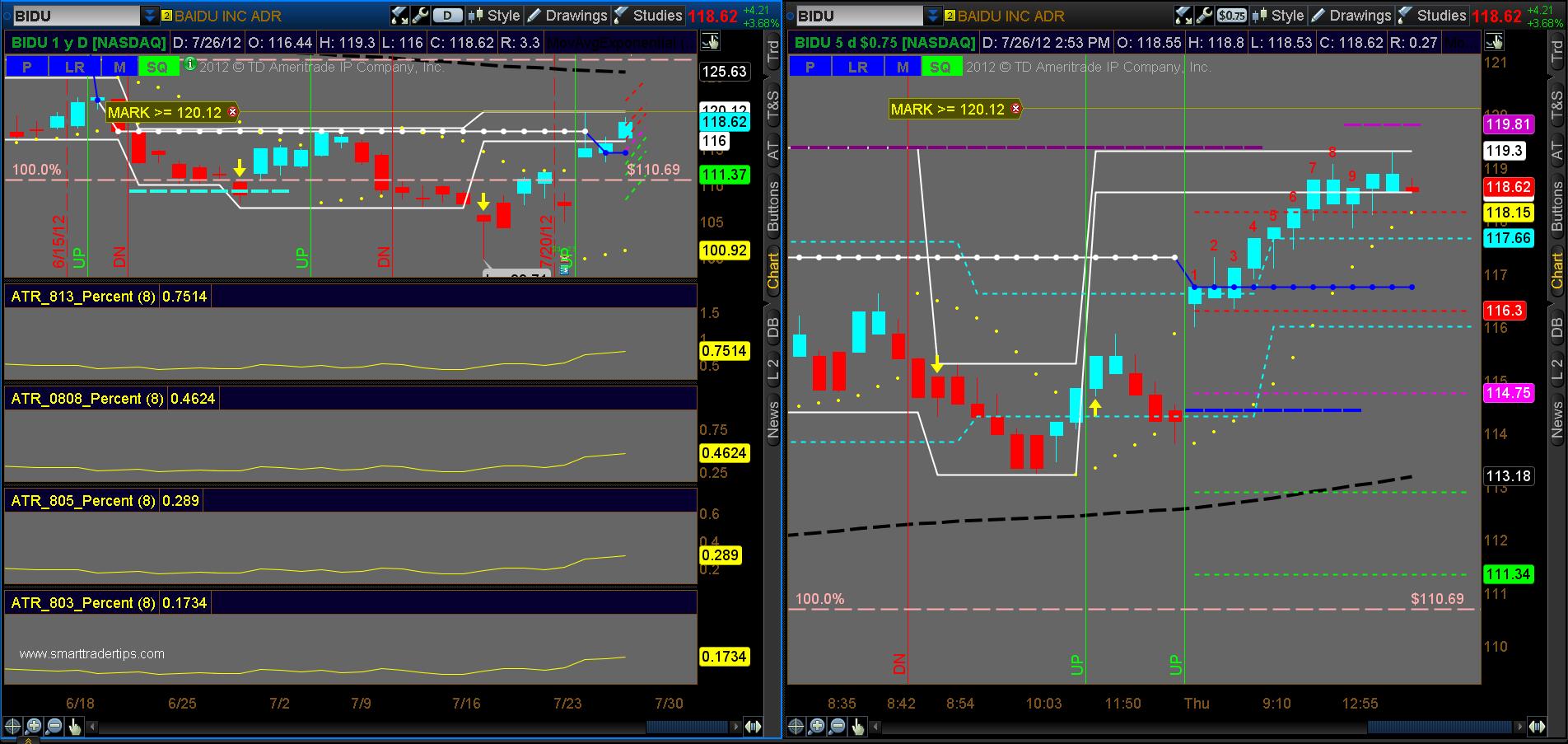Click the right chart time-axis expansion icon
This screenshot has width=1568, height=744.
tap(1537, 726)
